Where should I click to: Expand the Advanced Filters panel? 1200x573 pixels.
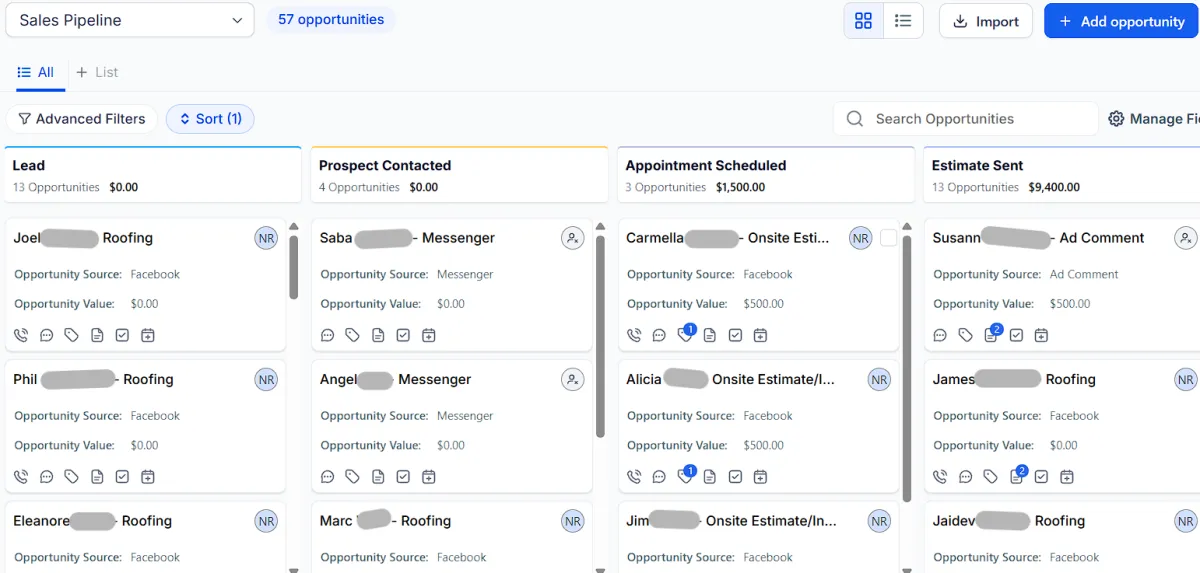(82, 119)
